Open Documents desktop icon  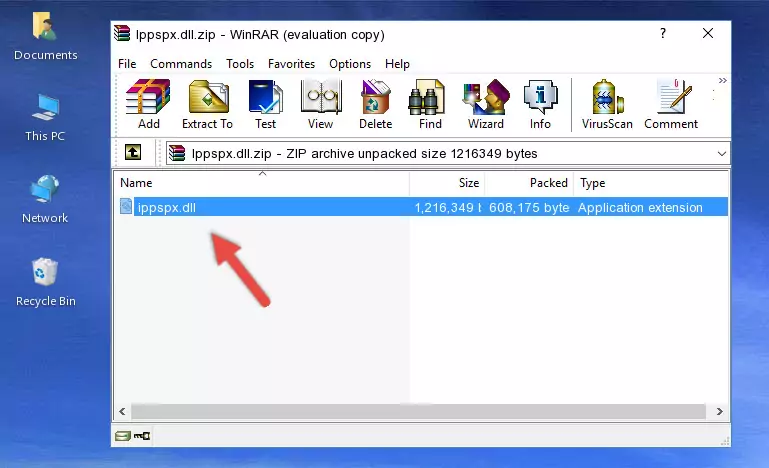[x=46, y=37]
